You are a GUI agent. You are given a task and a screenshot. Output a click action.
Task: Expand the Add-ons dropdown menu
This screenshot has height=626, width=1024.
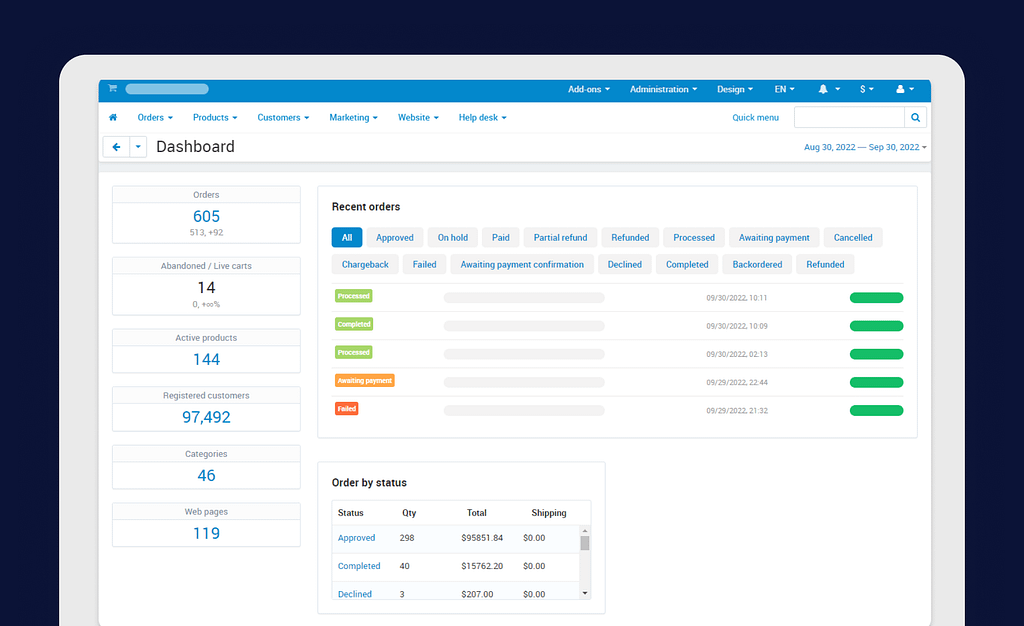(589, 89)
